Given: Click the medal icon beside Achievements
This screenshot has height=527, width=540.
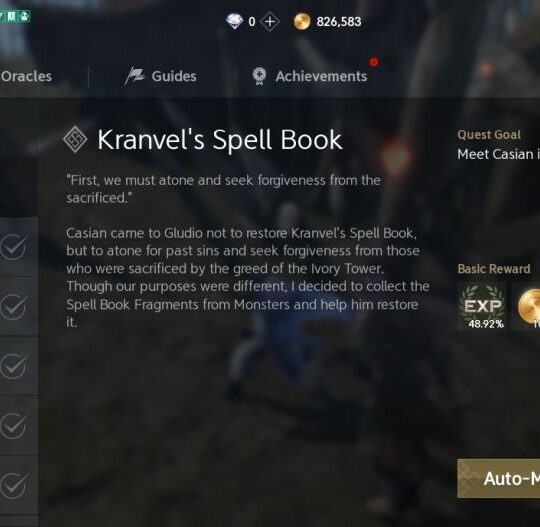Looking at the screenshot, I should click(259, 76).
